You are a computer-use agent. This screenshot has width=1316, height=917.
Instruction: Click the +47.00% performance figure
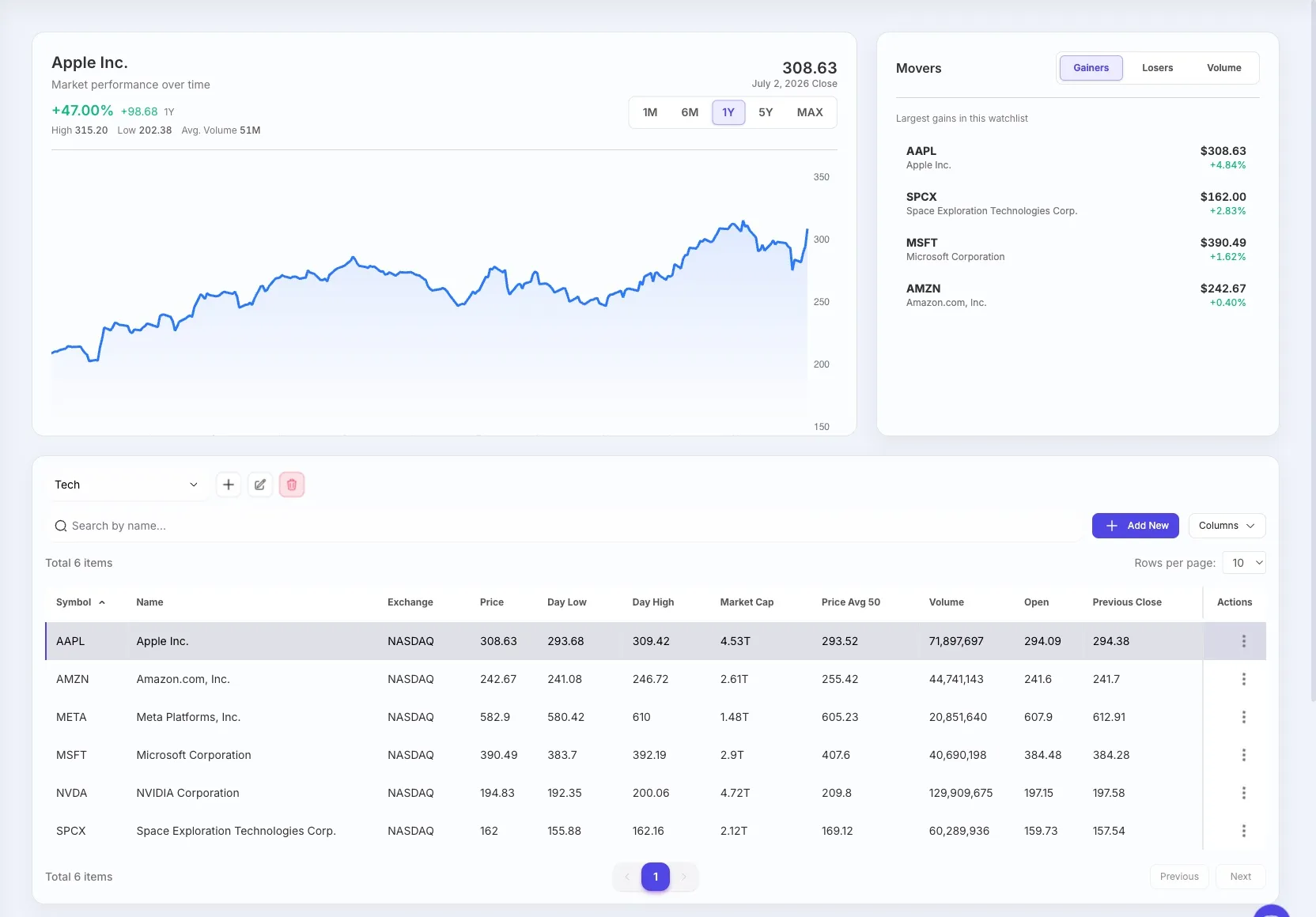[82, 111]
